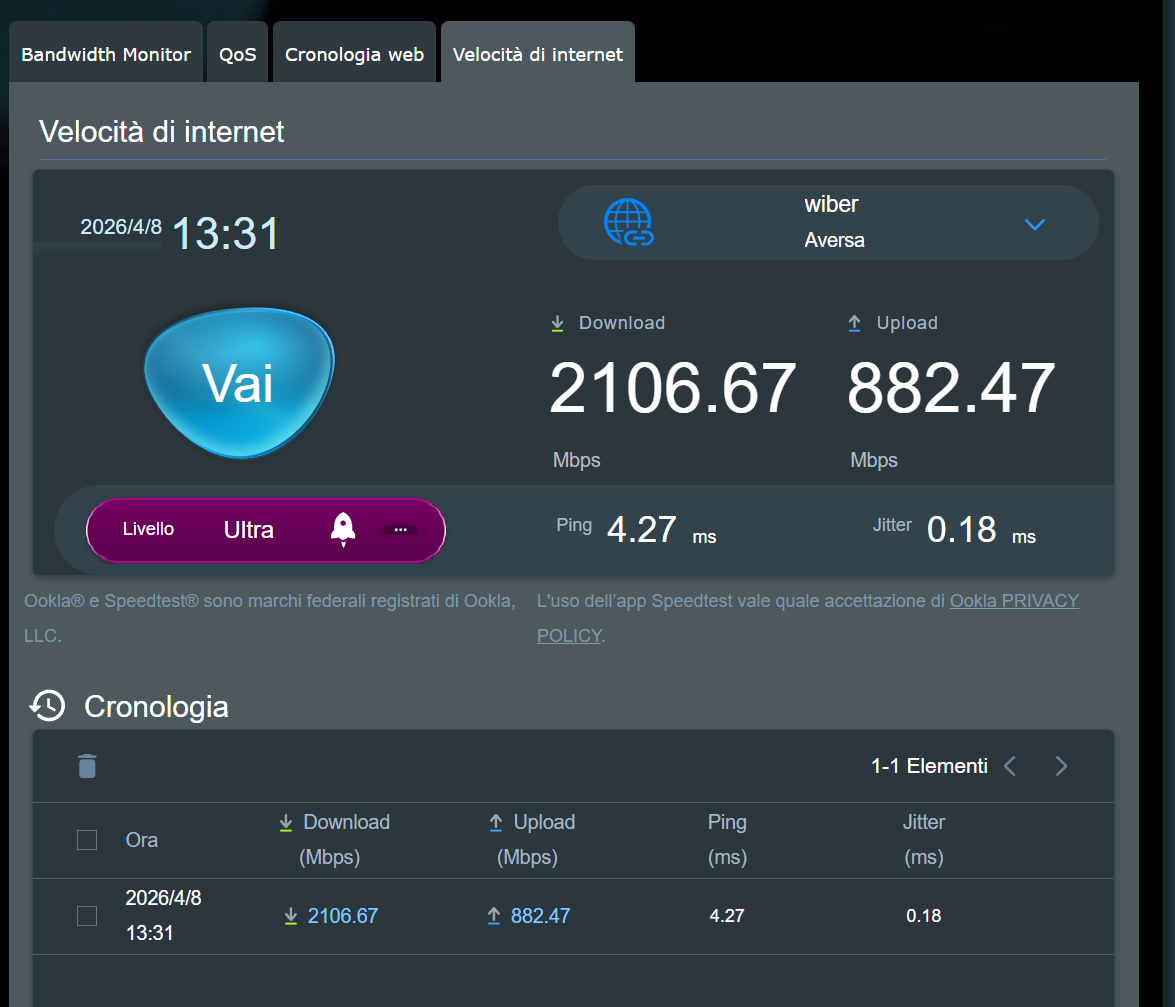Click the 1-1 Elementi pagination label

[x=929, y=766]
